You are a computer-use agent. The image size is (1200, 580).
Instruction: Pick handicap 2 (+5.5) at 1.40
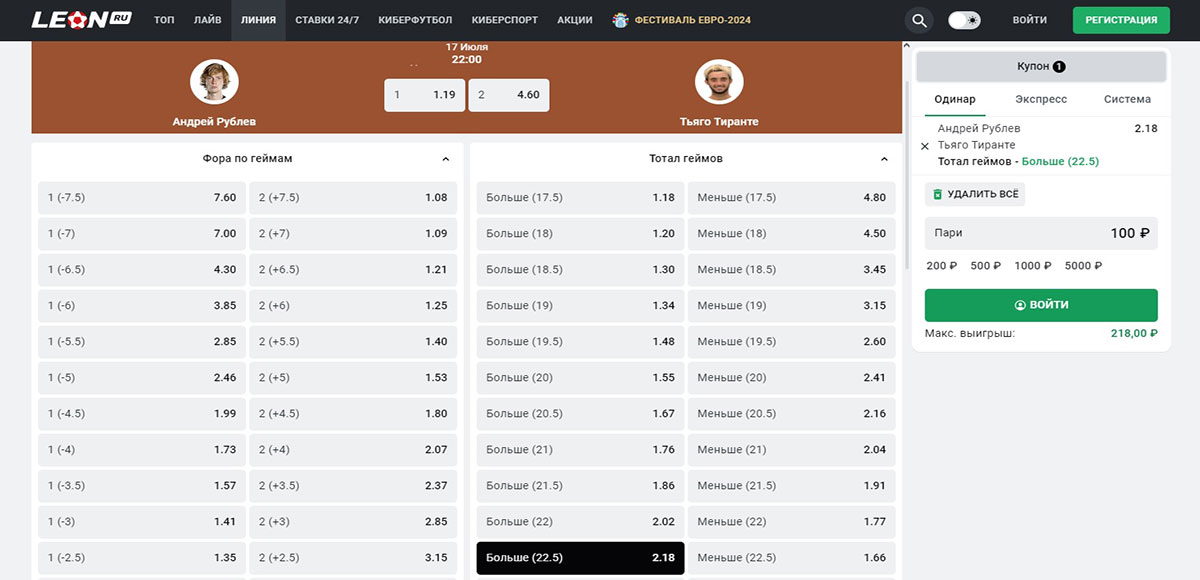tap(353, 342)
